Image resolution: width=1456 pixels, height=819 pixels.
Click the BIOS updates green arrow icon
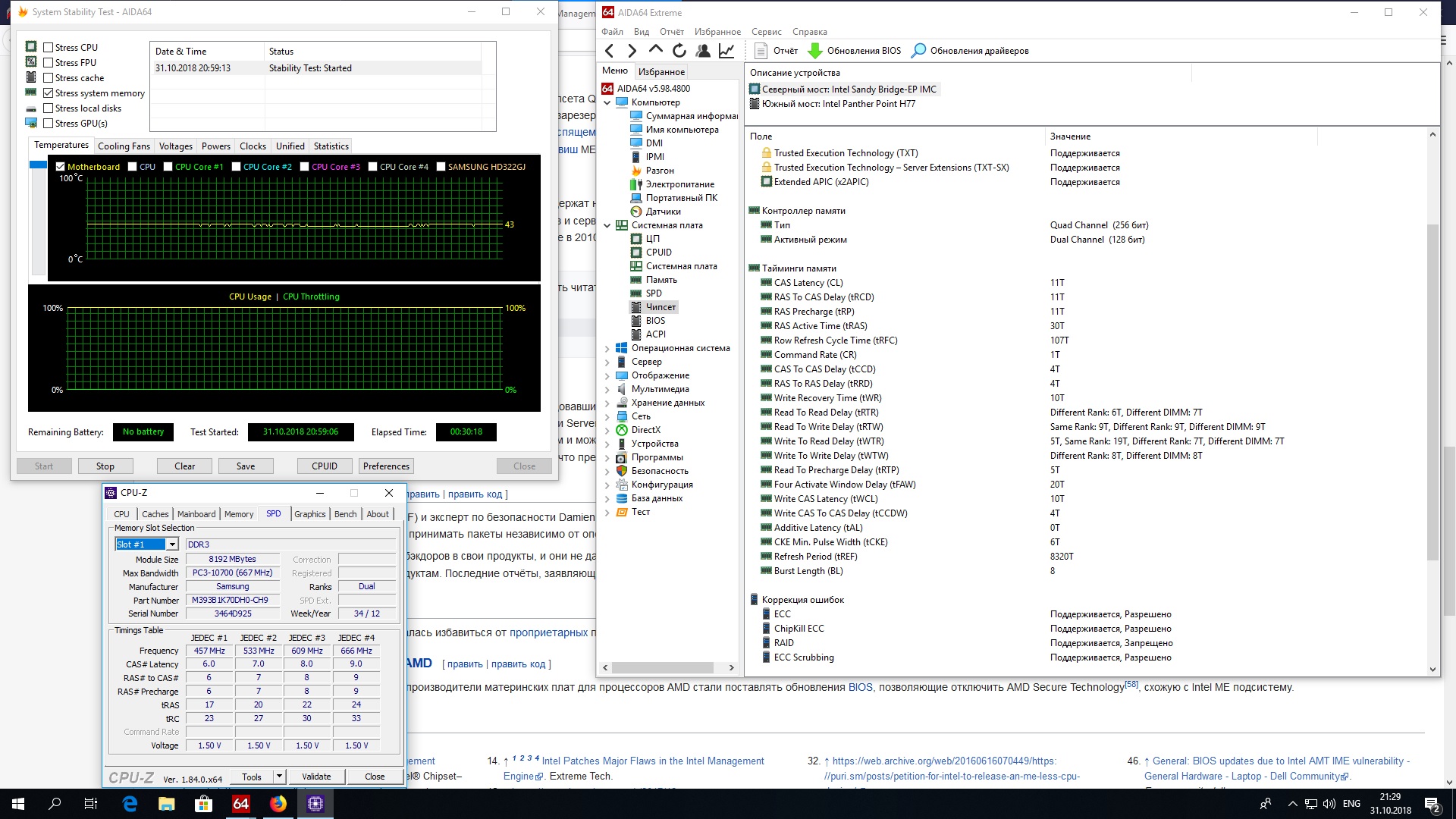click(x=815, y=51)
